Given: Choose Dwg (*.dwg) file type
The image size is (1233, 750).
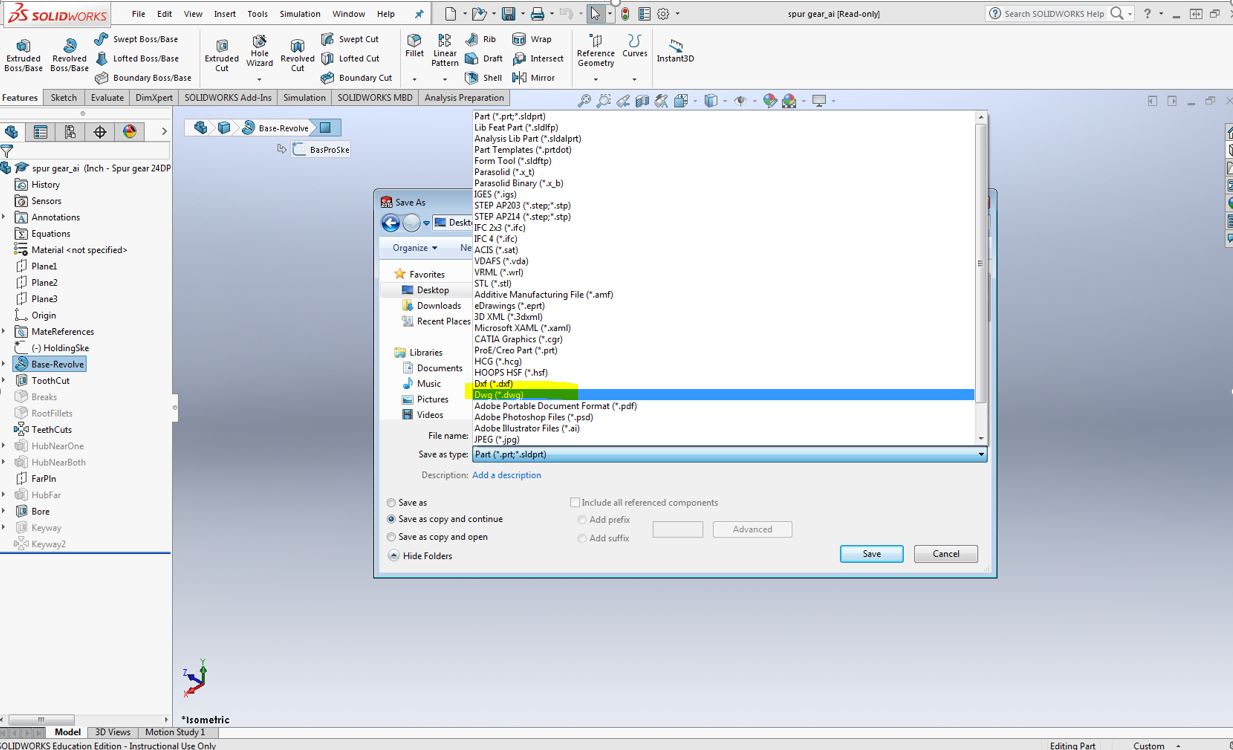Looking at the screenshot, I should (x=723, y=395).
